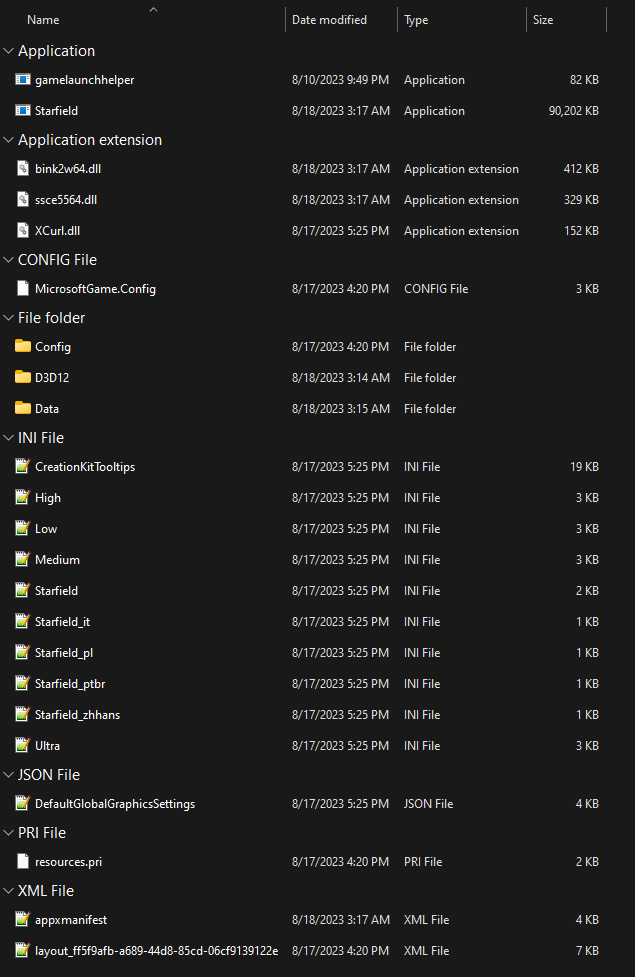Select the ssce5564.dll file name
Screen dimensions: 635x977
tap(66, 200)
